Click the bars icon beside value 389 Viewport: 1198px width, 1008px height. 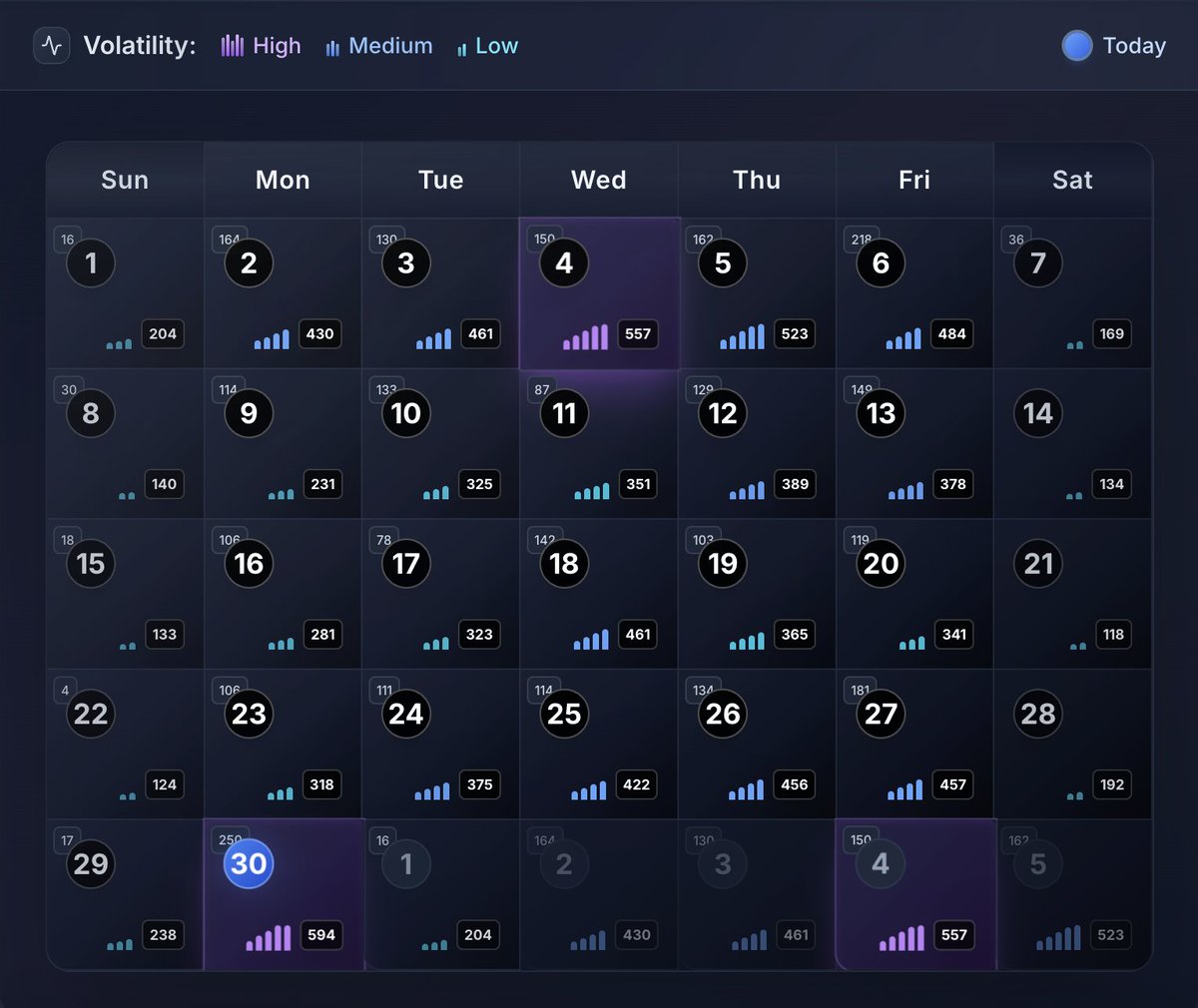tap(747, 490)
